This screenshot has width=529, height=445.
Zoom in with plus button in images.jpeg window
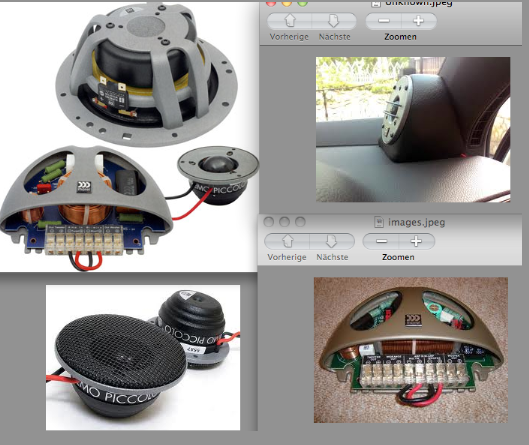tap(416, 241)
